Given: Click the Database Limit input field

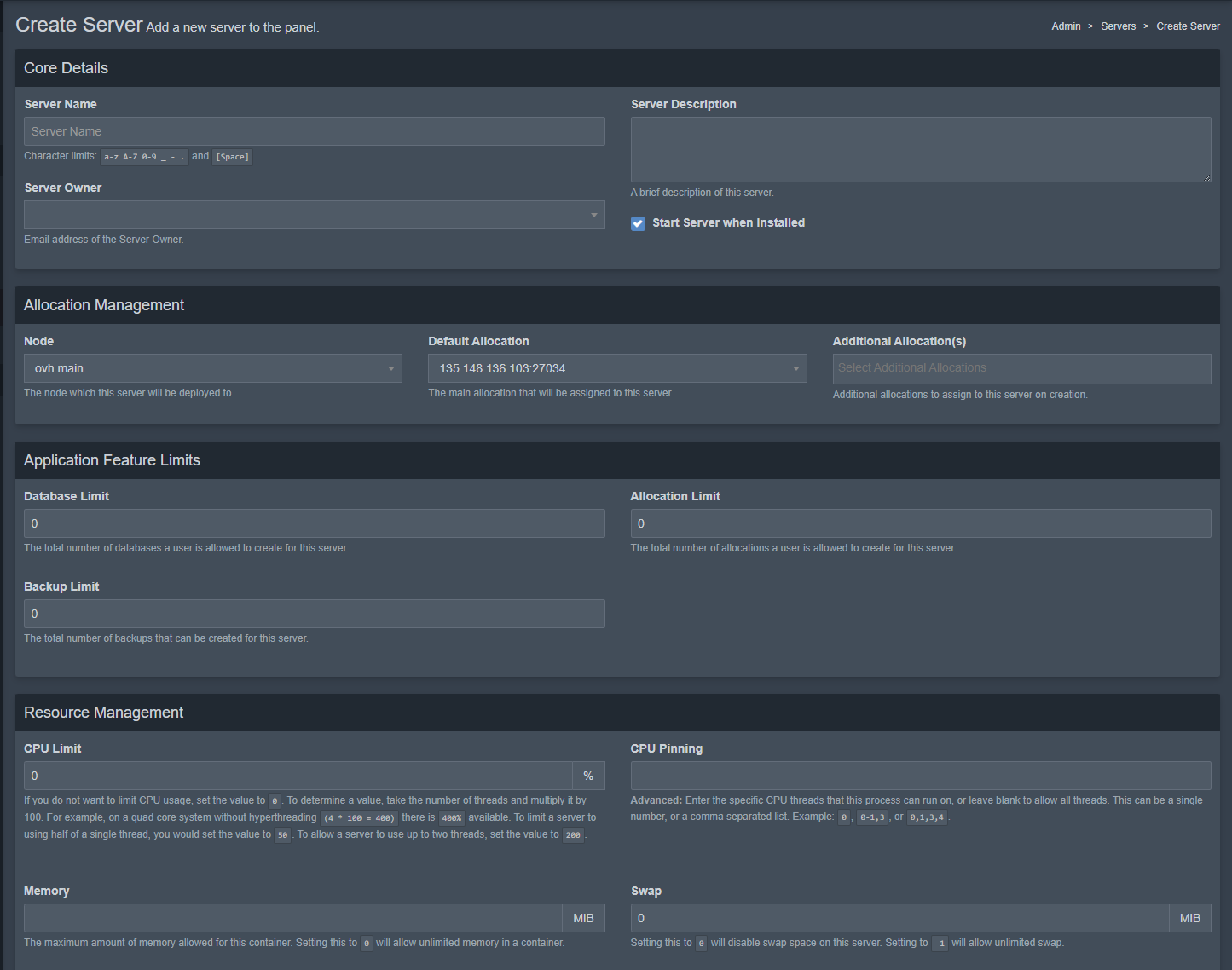Looking at the screenshot, I should [314, 523].
